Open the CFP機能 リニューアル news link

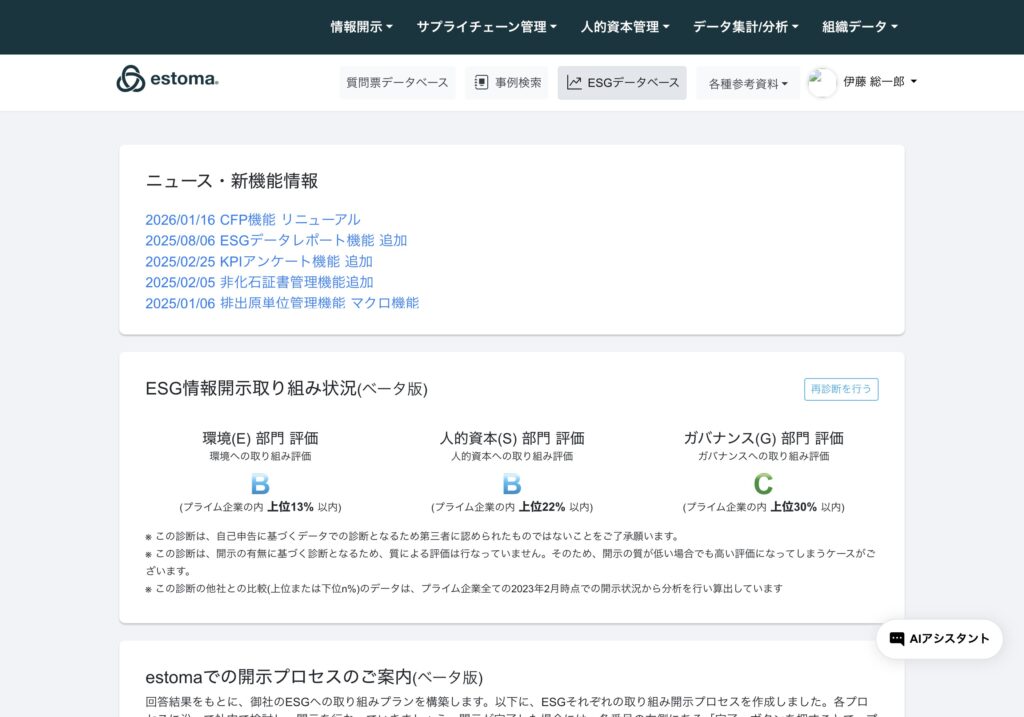click(x=252, y=220)
